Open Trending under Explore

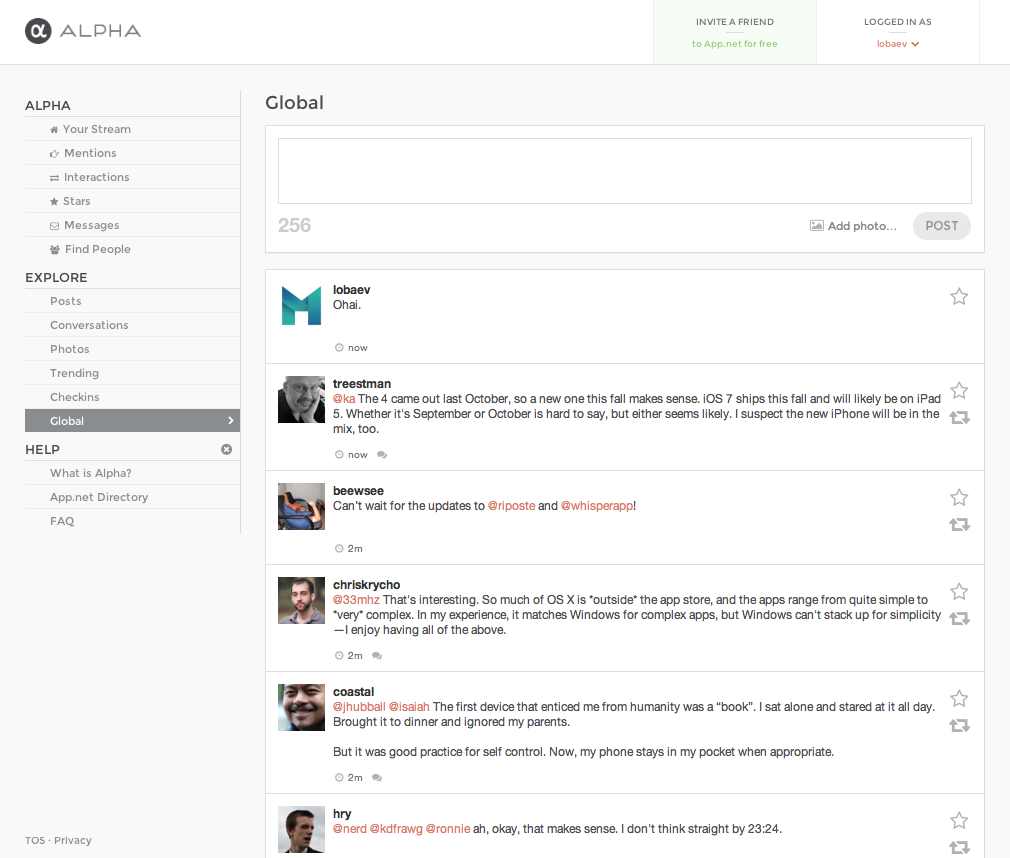[x=74, y=373]
